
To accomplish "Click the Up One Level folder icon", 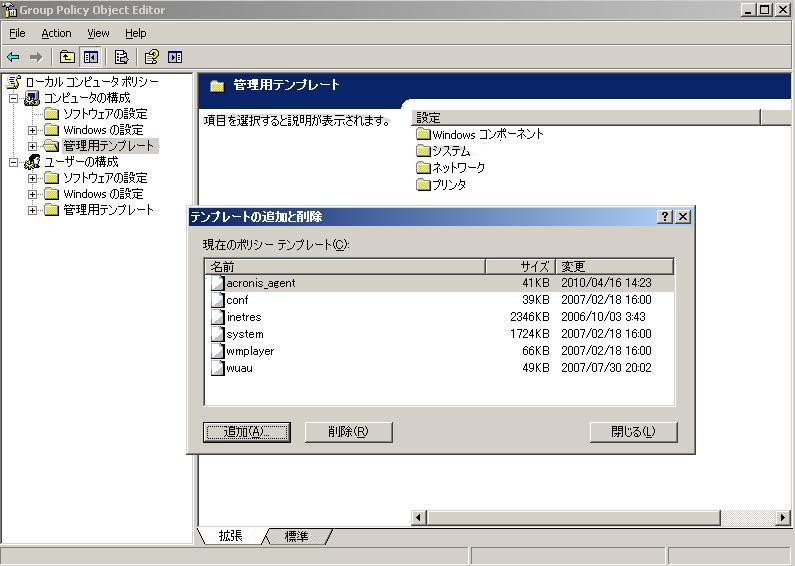I will (67, 57).
